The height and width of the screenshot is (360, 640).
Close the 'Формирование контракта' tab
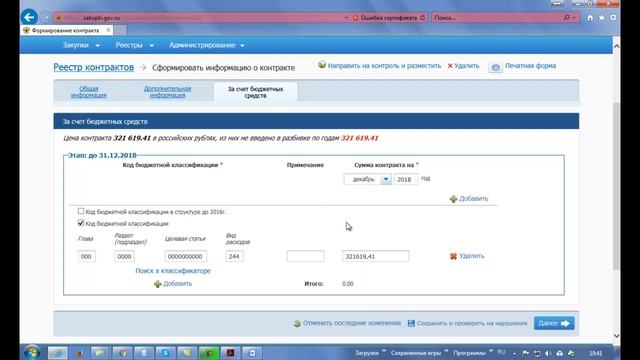point(109,30)
